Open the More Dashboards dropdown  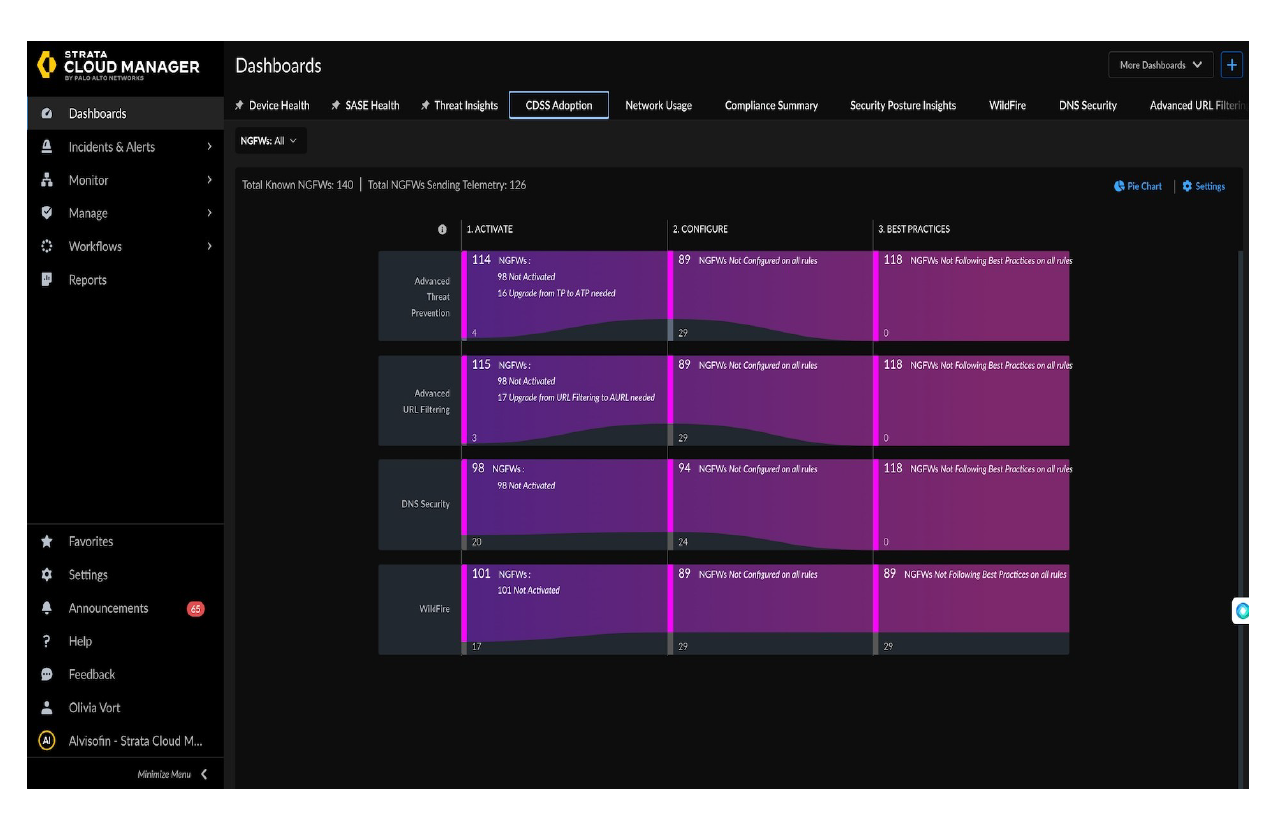tap(1160, 65)
